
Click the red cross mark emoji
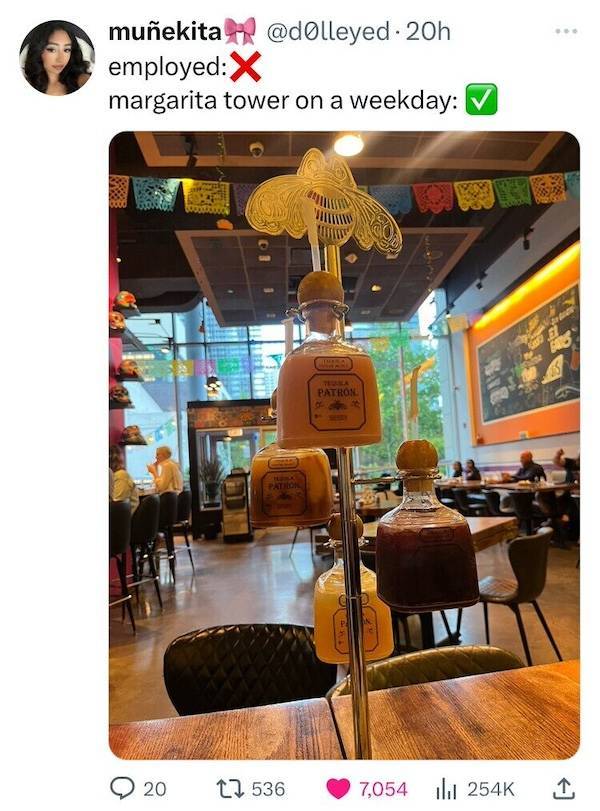coord(245,67)
